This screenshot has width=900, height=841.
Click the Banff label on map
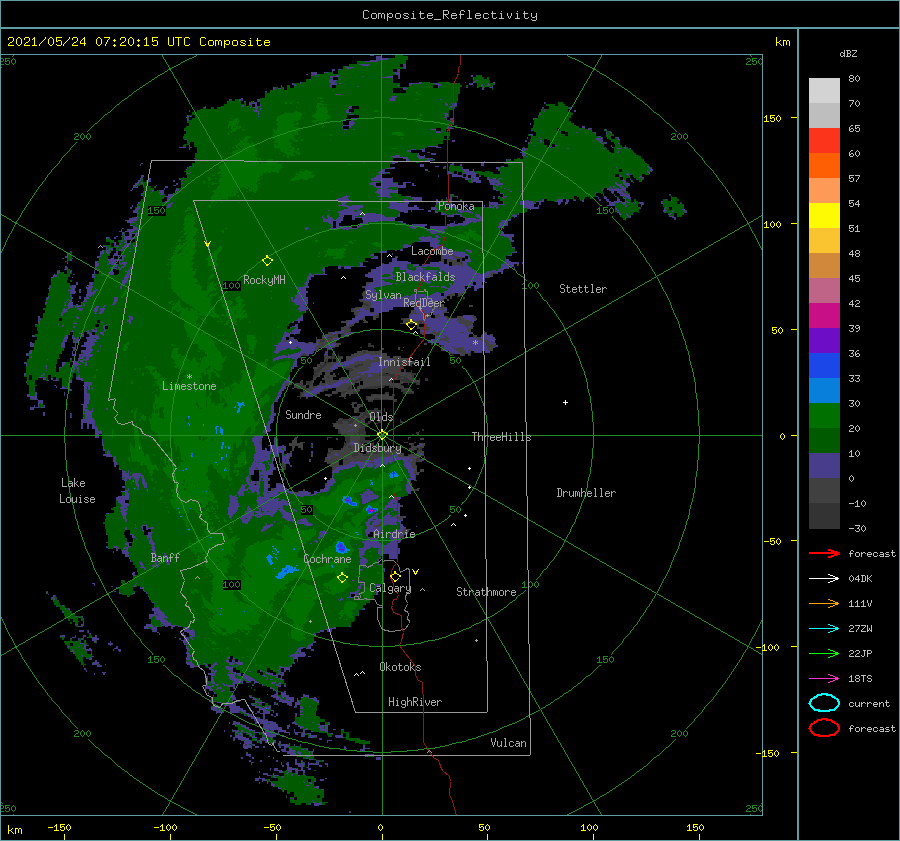pos(165,557)
